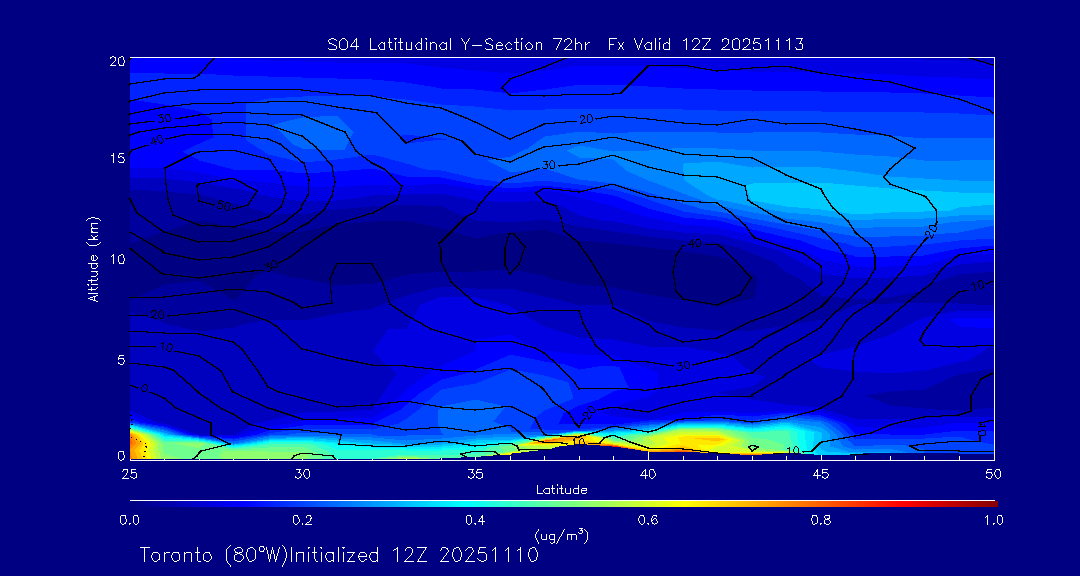Click latitude axis tick "30" below the plot
1080x576 pixels.
point(302,474)
